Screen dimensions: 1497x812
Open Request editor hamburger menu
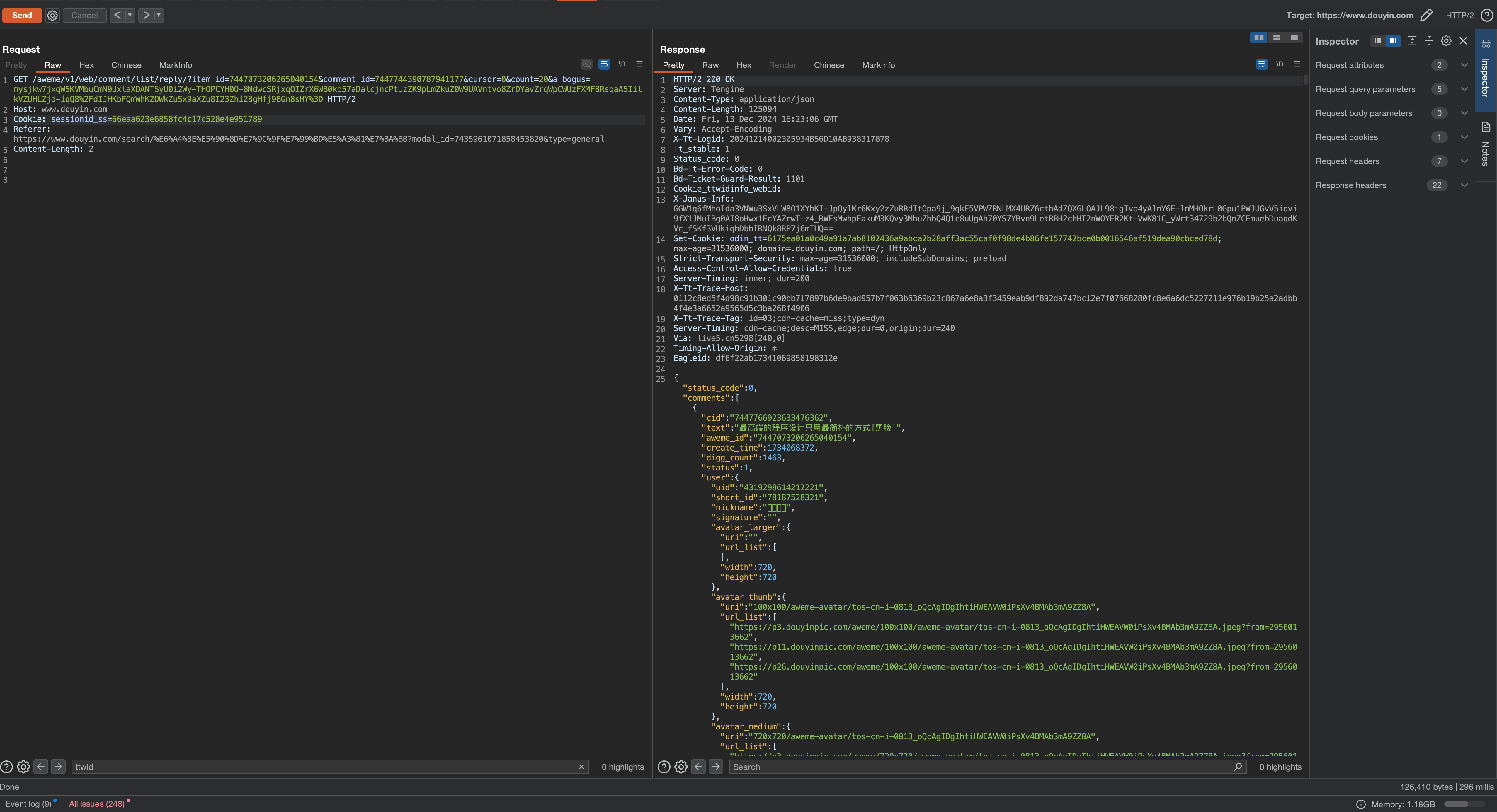click(639, 64)
